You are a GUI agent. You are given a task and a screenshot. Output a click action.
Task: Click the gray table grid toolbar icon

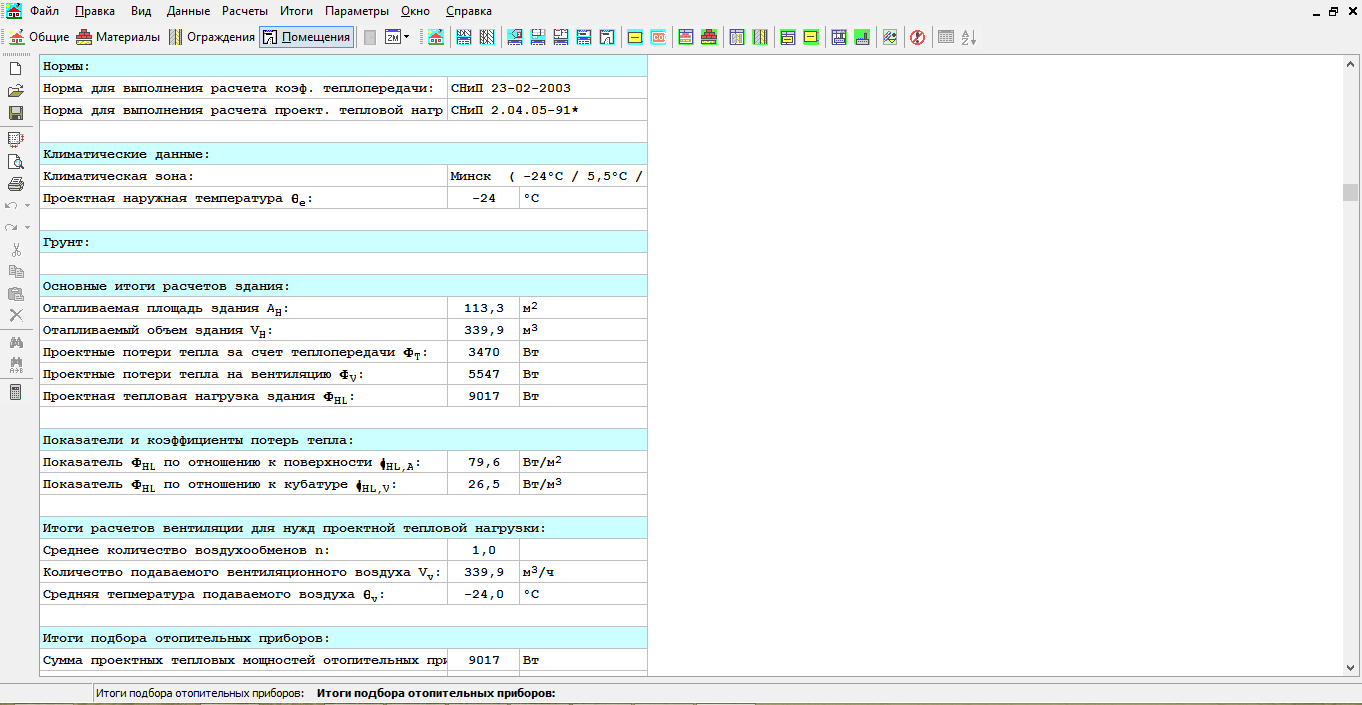945,37
